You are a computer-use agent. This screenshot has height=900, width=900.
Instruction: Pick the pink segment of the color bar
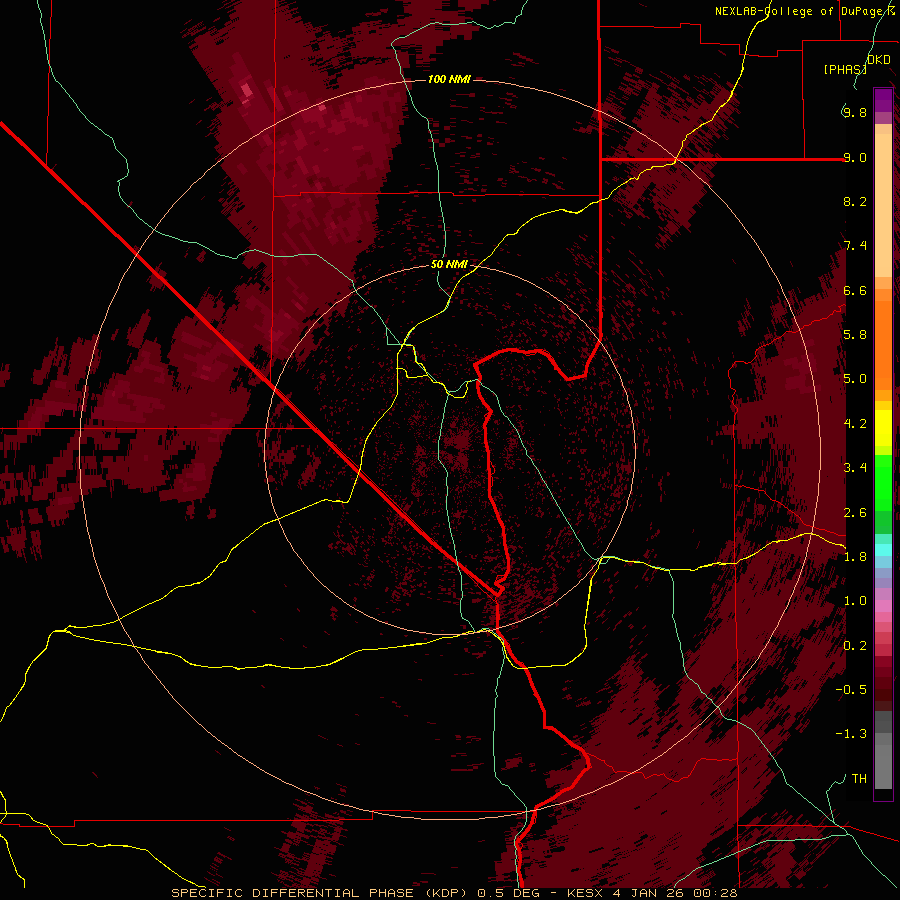click(x=883, y=606)
